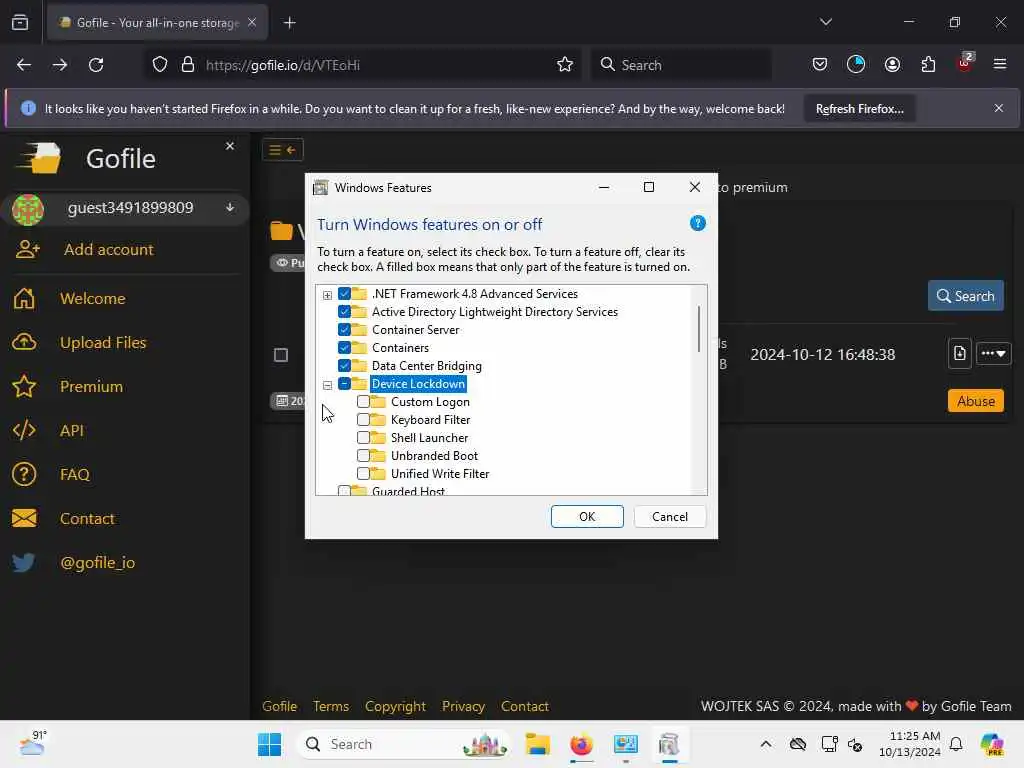
Task: Click the Windows Features list scrollbar
Action: 699,329
